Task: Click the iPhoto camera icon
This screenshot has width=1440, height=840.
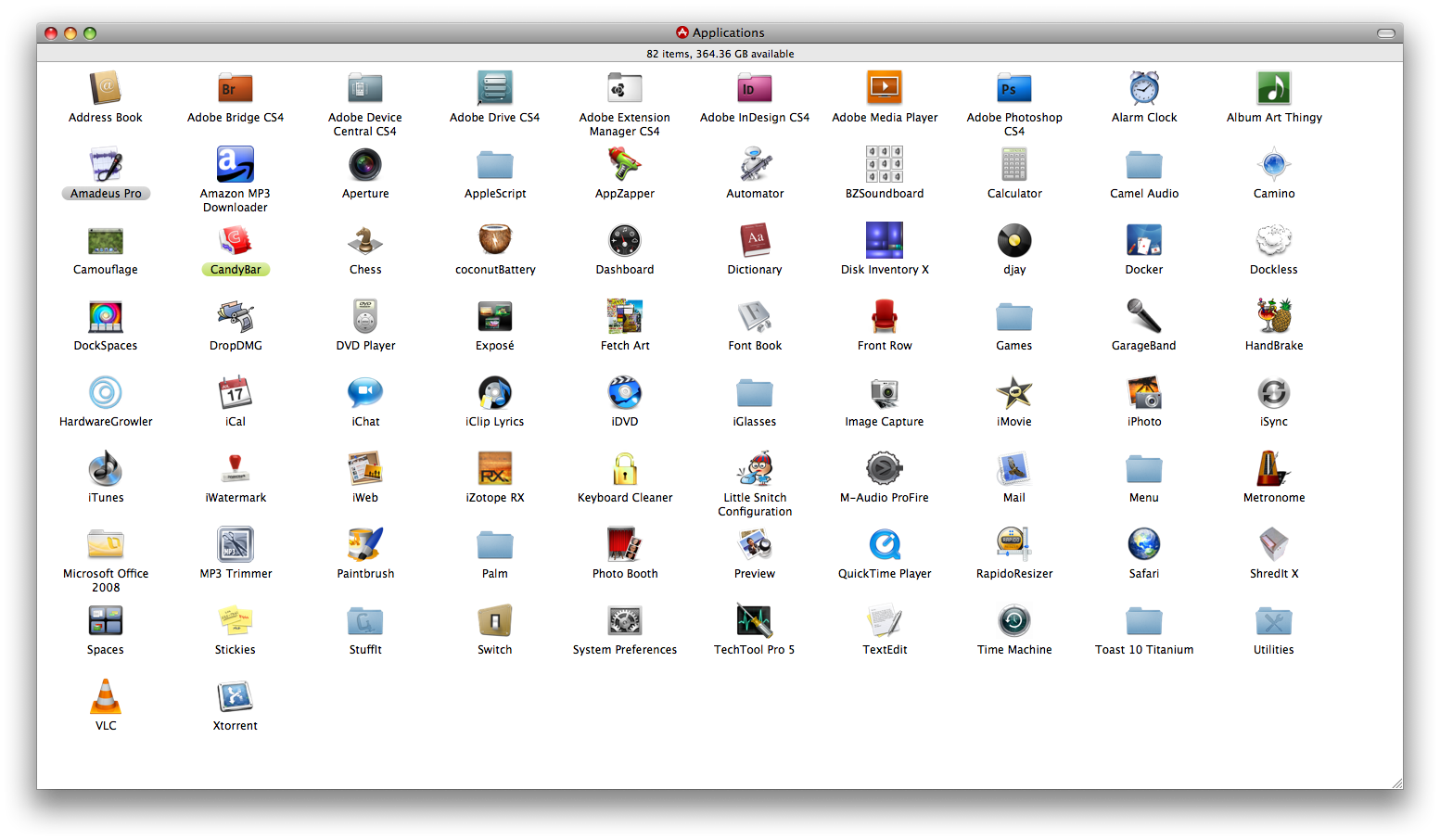Action: click(x=1144, y=392)
